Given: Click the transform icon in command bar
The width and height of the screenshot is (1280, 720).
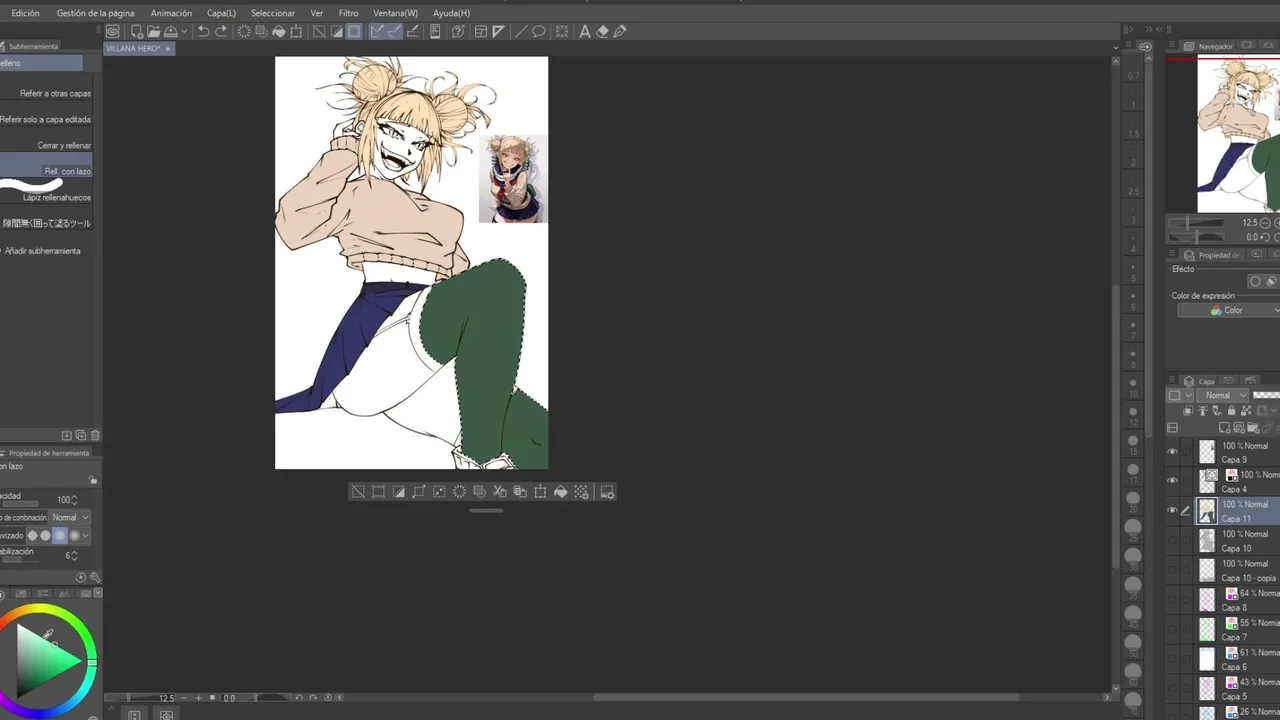Looking at the screenshot, I should click(296, 31).
